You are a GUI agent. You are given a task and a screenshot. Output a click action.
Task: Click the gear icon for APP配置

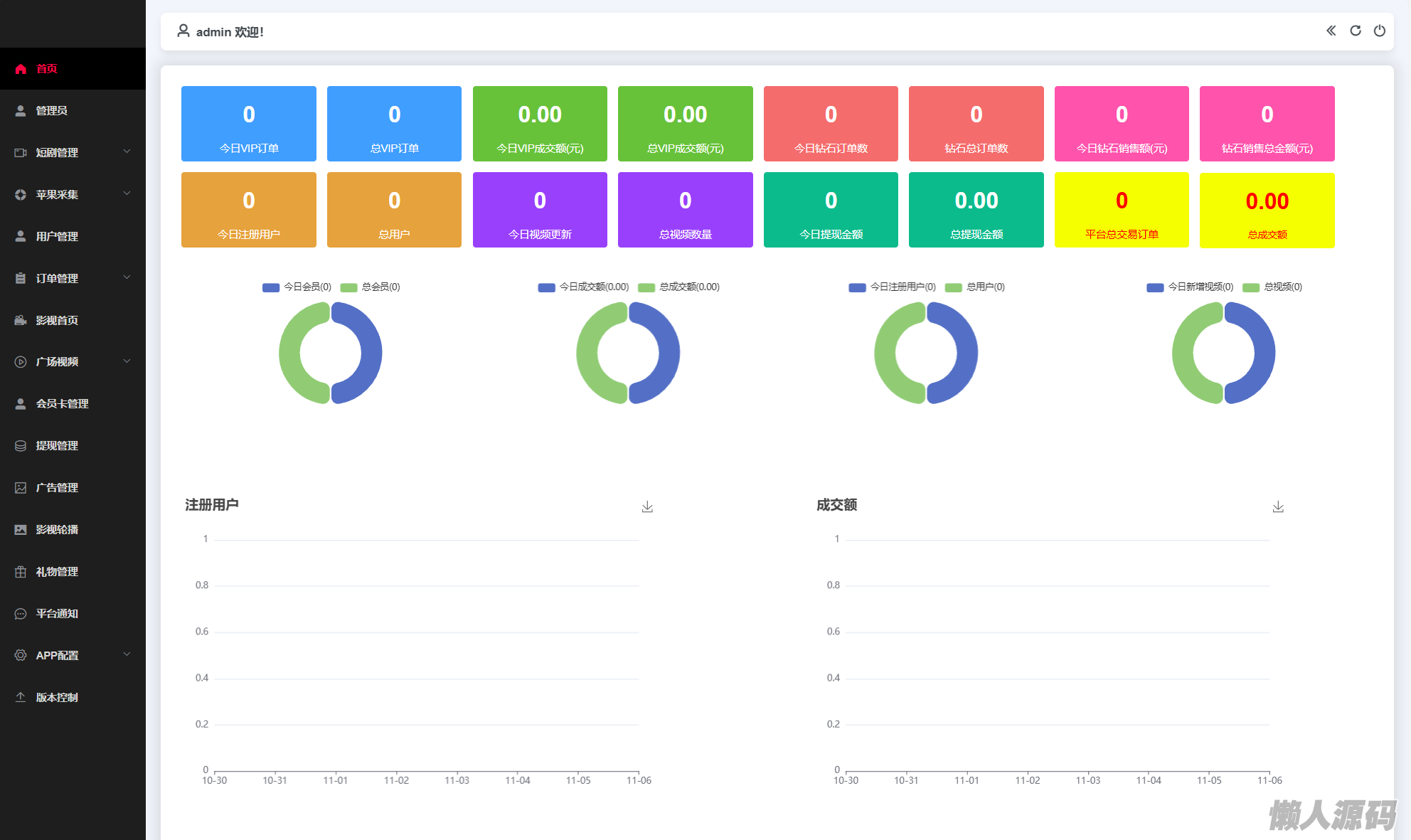point(21,655)
